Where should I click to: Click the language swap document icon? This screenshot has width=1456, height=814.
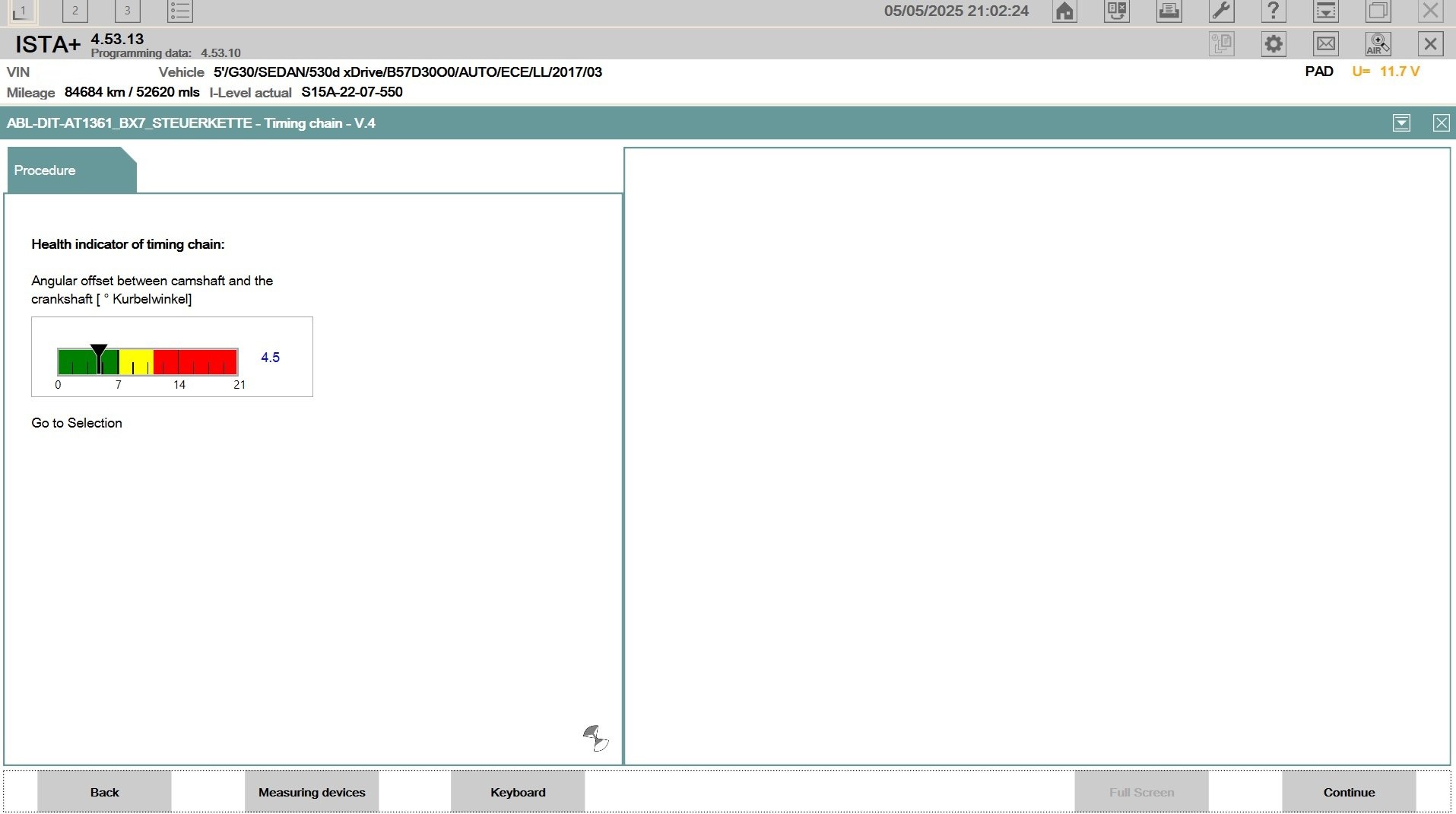(x=1117, y=11)
